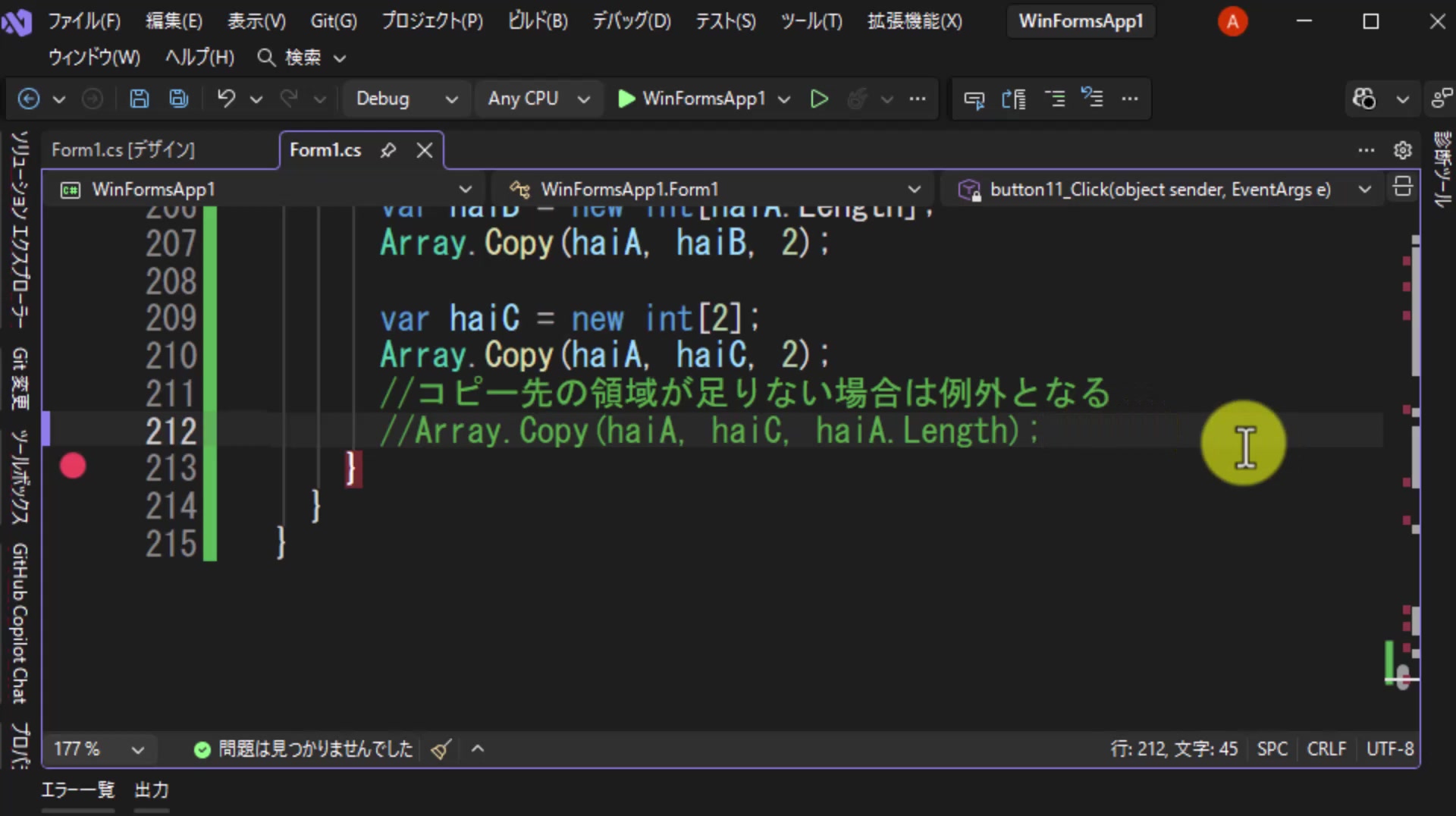This screenshot has width=1456, height=816.
Task: Toggle the breakpoint on line 213
Action: pyautogui.click(x=73, y=466)
